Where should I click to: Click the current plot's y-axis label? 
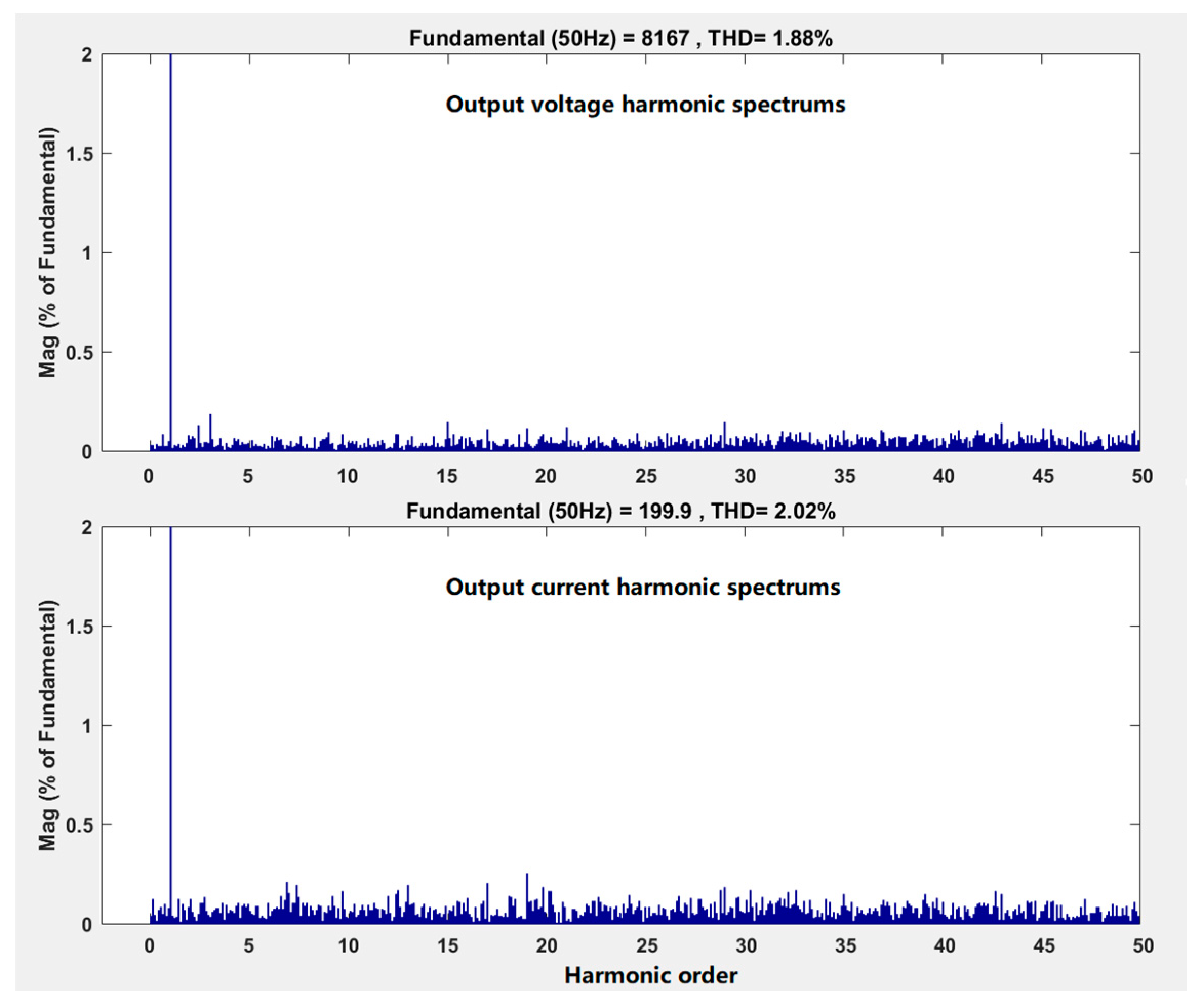click(x=48, y=725)
